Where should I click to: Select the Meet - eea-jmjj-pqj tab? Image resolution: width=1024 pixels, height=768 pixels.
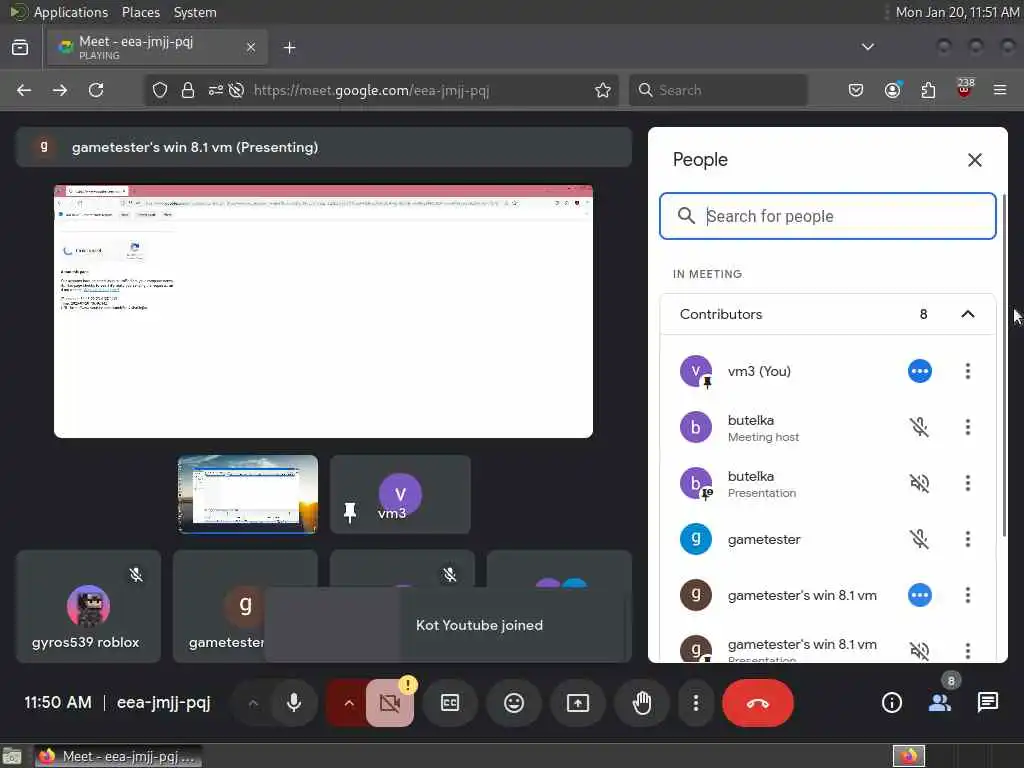157,48
